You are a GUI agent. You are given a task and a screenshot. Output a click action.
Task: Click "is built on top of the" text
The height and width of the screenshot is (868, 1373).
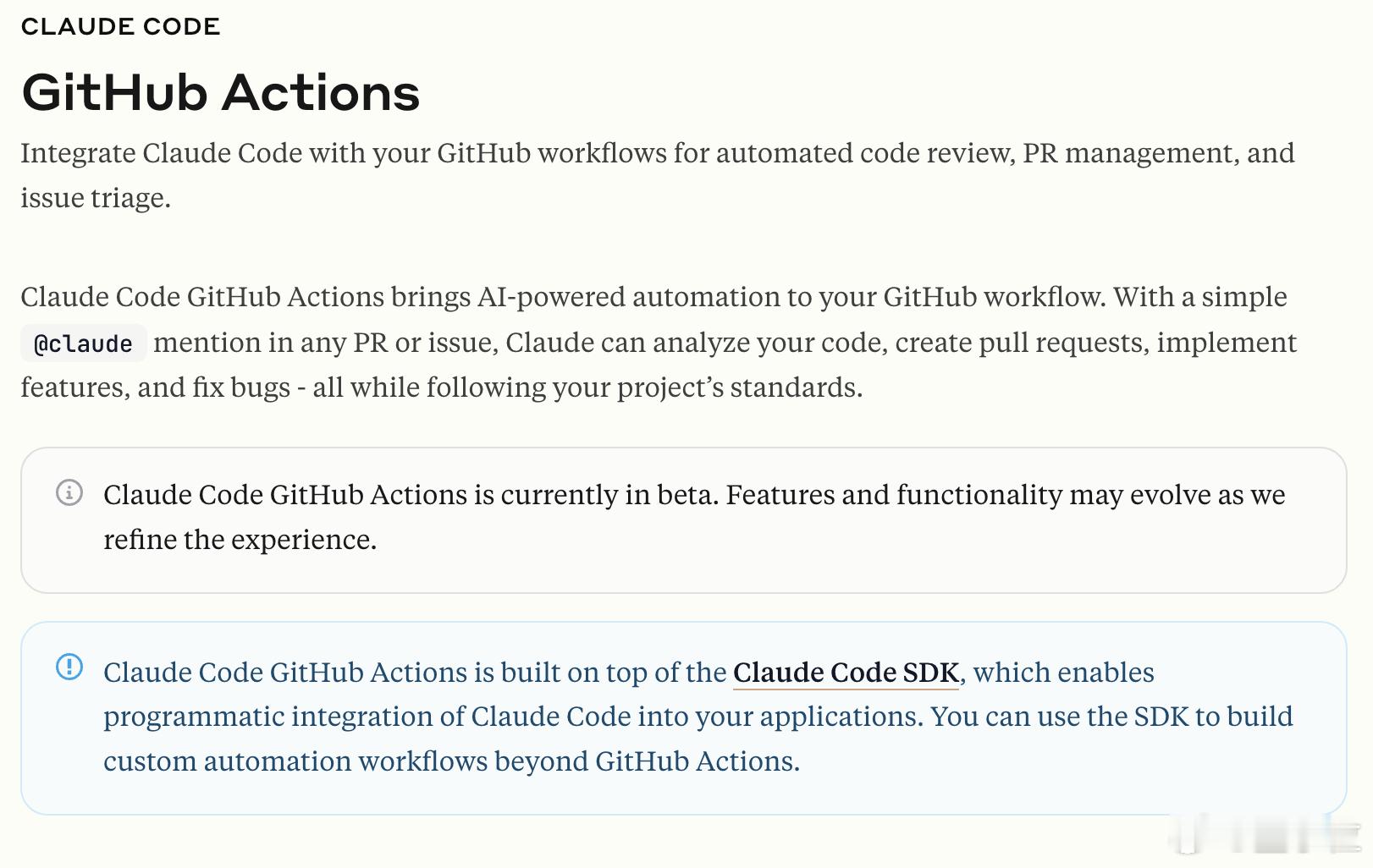pyautogui.click(x=599, y=673)
